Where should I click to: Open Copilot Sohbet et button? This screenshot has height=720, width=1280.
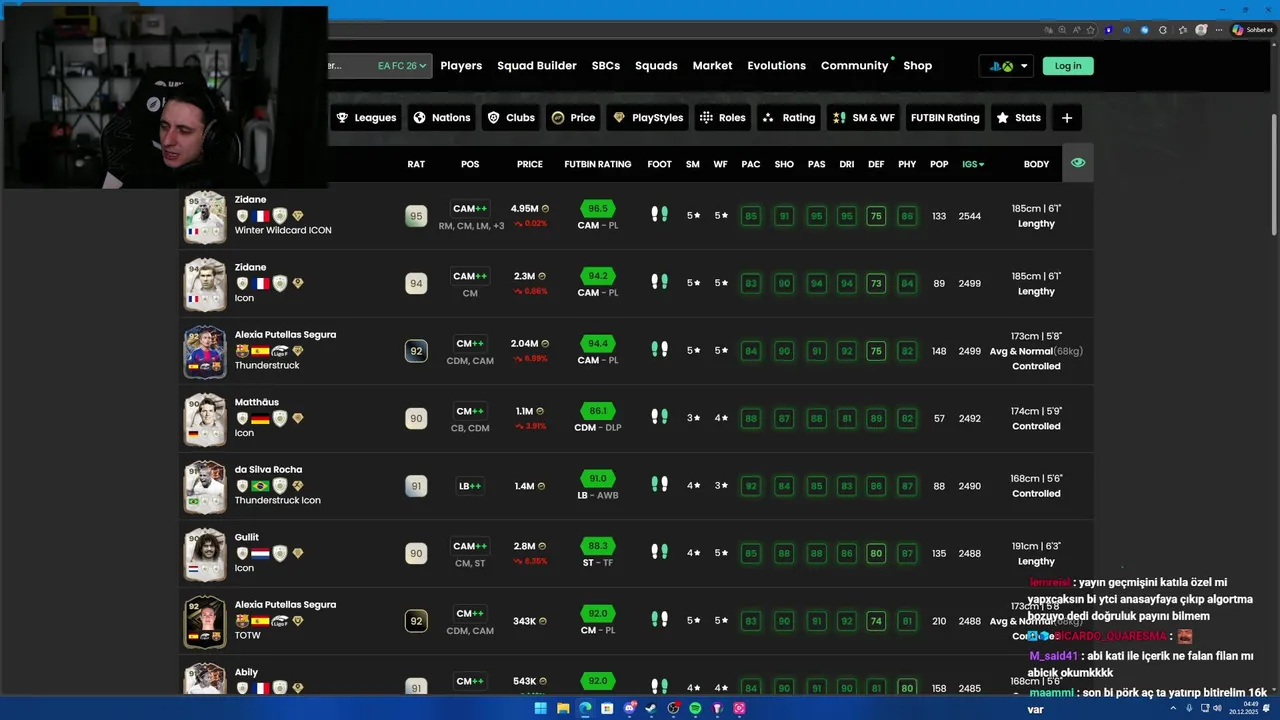point(1252,30)
